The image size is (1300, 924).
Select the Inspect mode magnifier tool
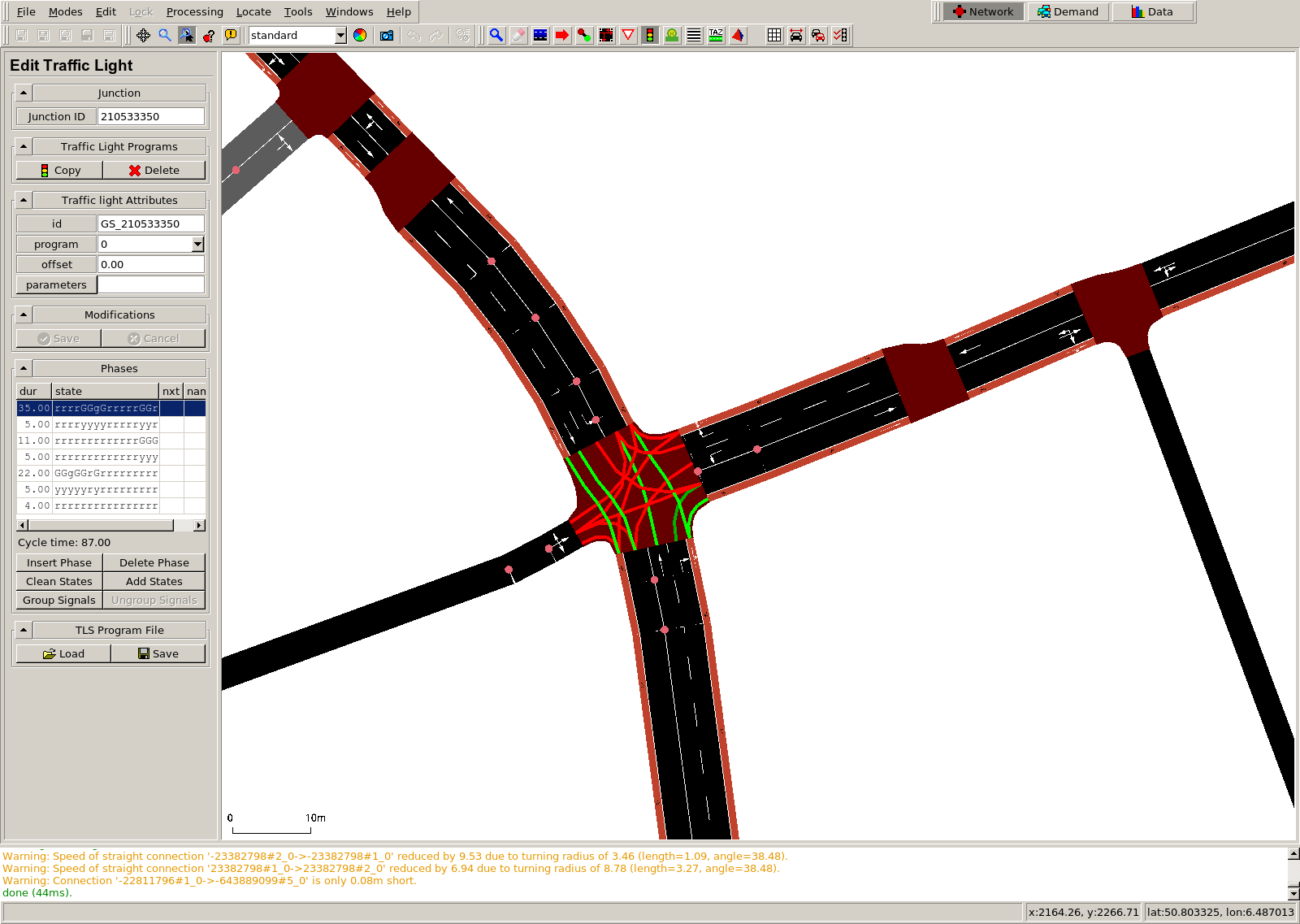496,35
